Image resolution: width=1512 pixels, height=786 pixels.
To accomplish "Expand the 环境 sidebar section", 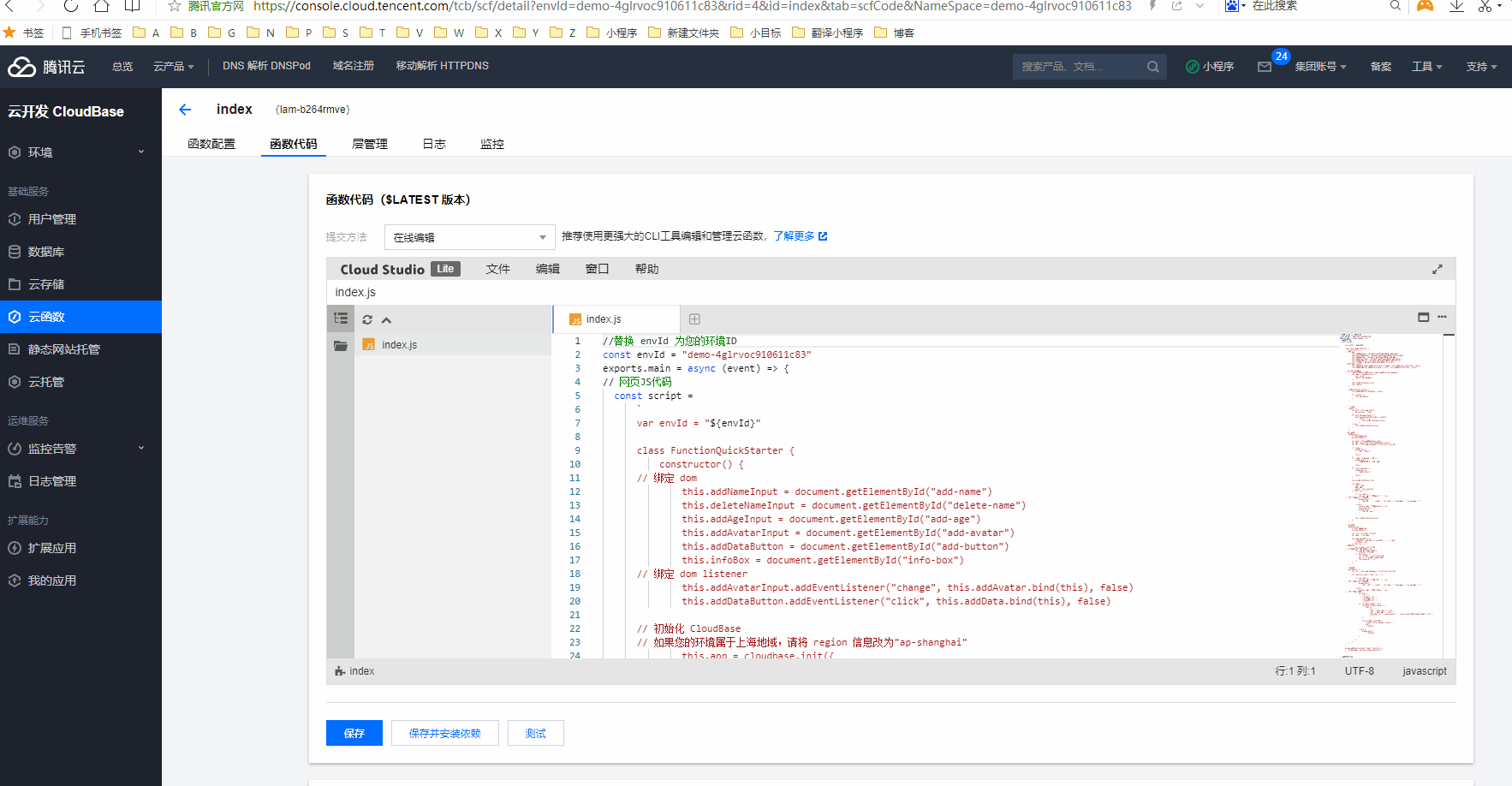I will tap(80, 152).
